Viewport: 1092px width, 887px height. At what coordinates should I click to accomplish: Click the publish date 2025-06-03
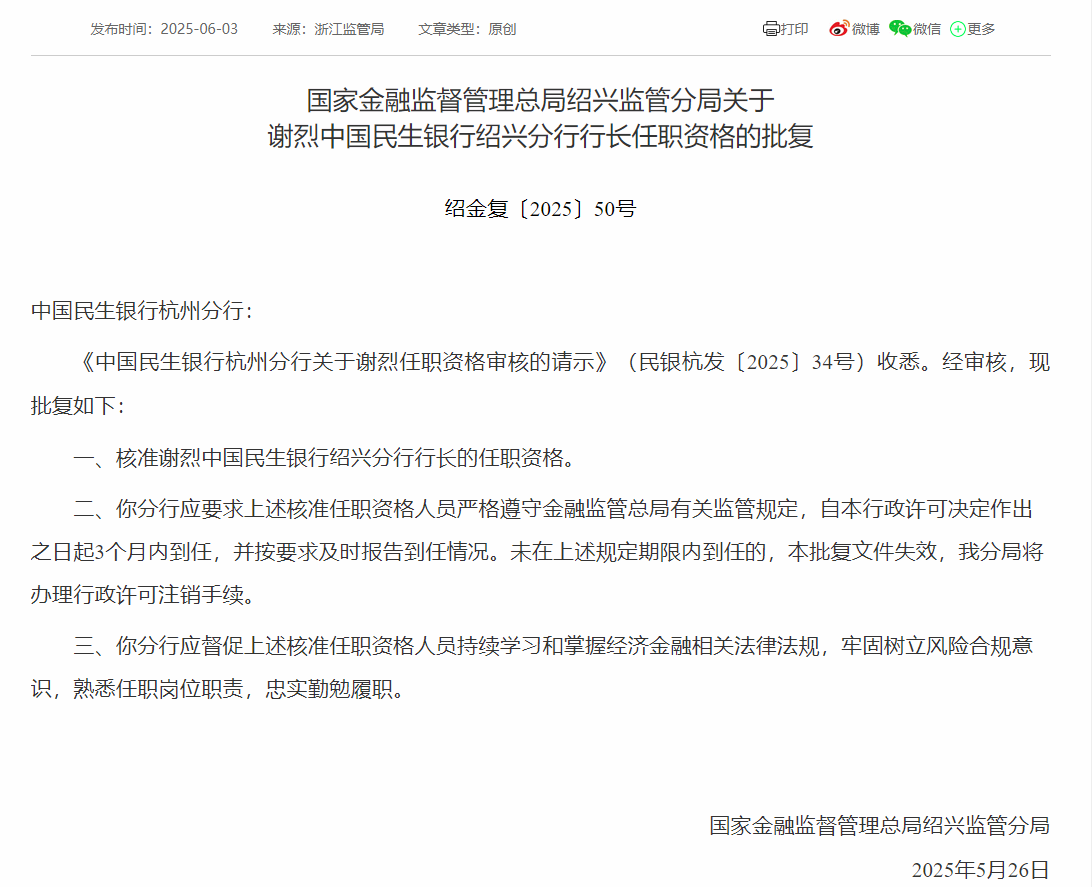tap(199, 29)
